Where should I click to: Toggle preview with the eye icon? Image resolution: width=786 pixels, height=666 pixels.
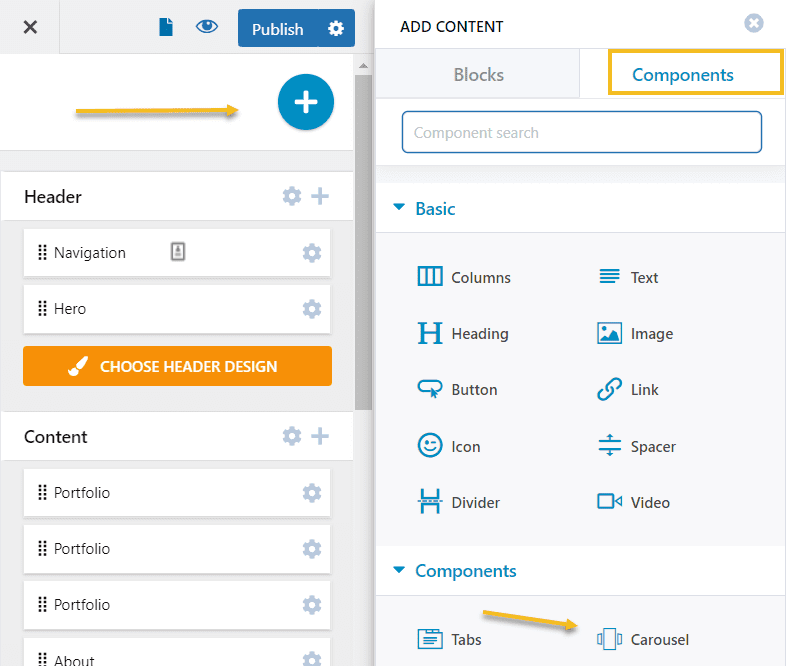tap(207, 27)
